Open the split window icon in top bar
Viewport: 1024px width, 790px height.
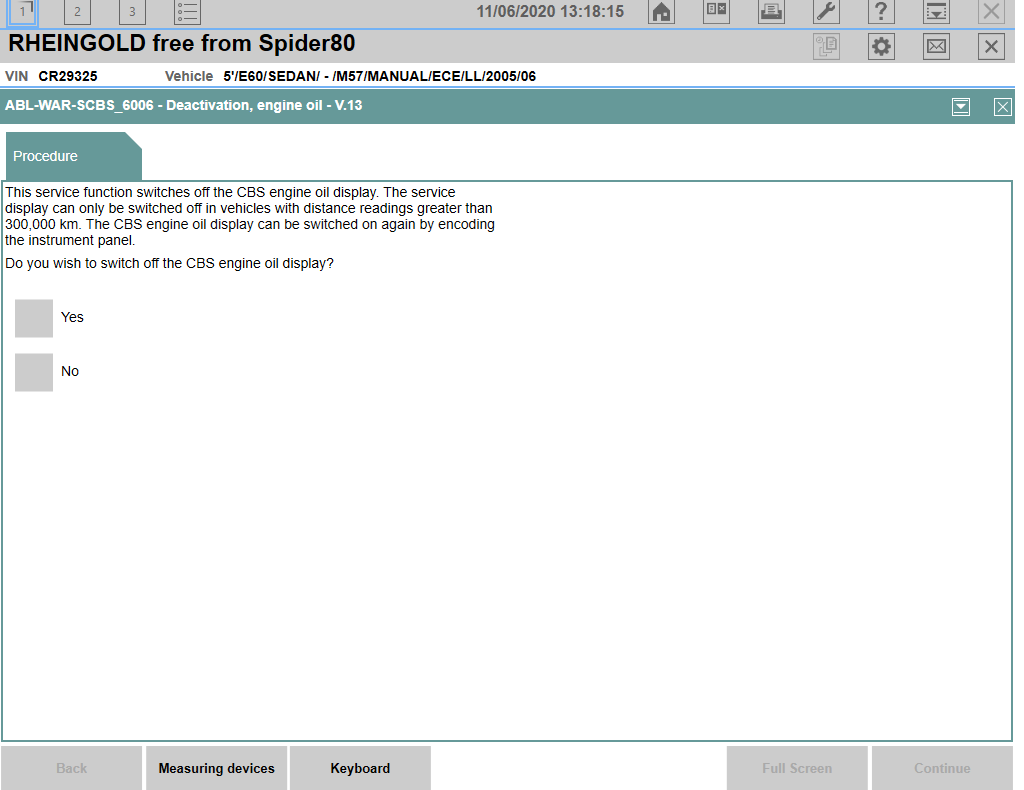(716, 12)
